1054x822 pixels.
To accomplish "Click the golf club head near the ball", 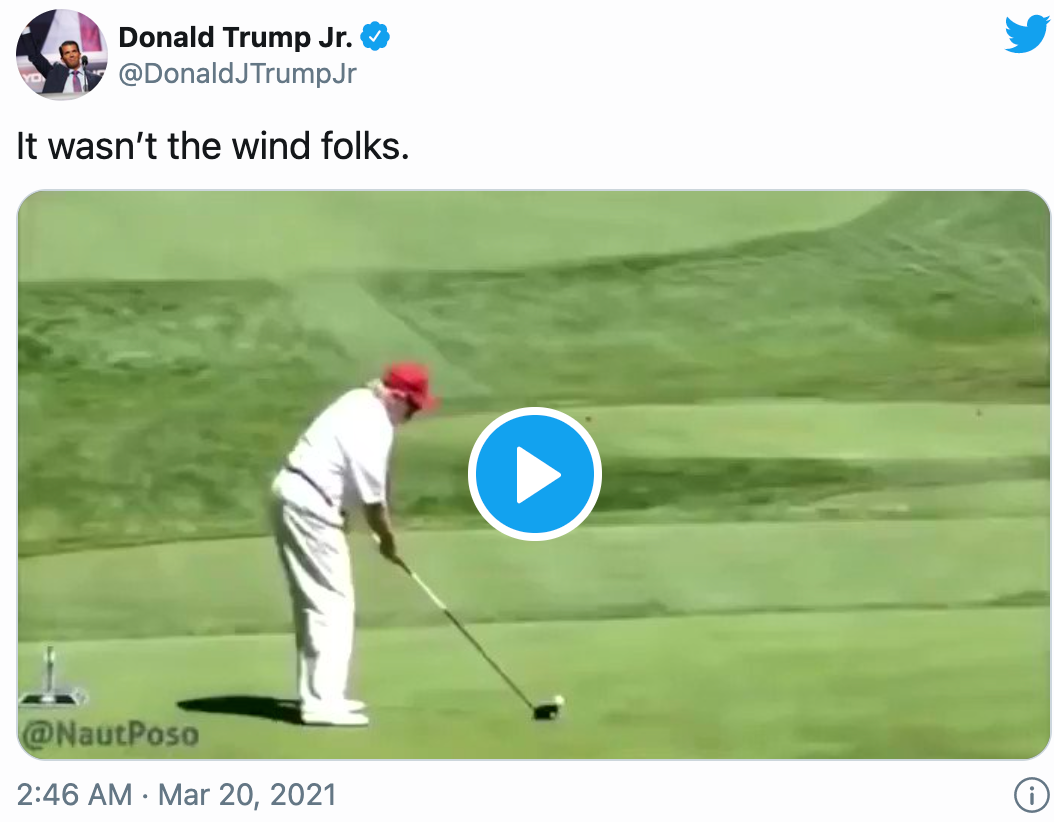I will (544, 710).
